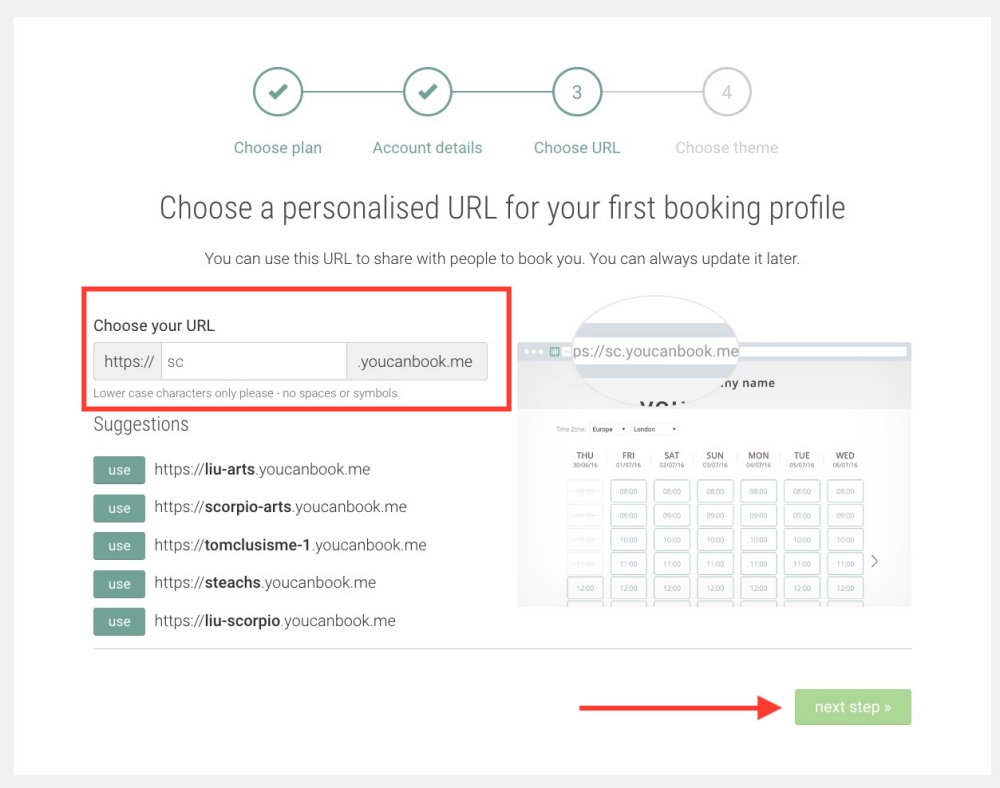
Task: Use the liu-scorpio suggested URL
Action: pyautogui.click(x=119, y=622)
